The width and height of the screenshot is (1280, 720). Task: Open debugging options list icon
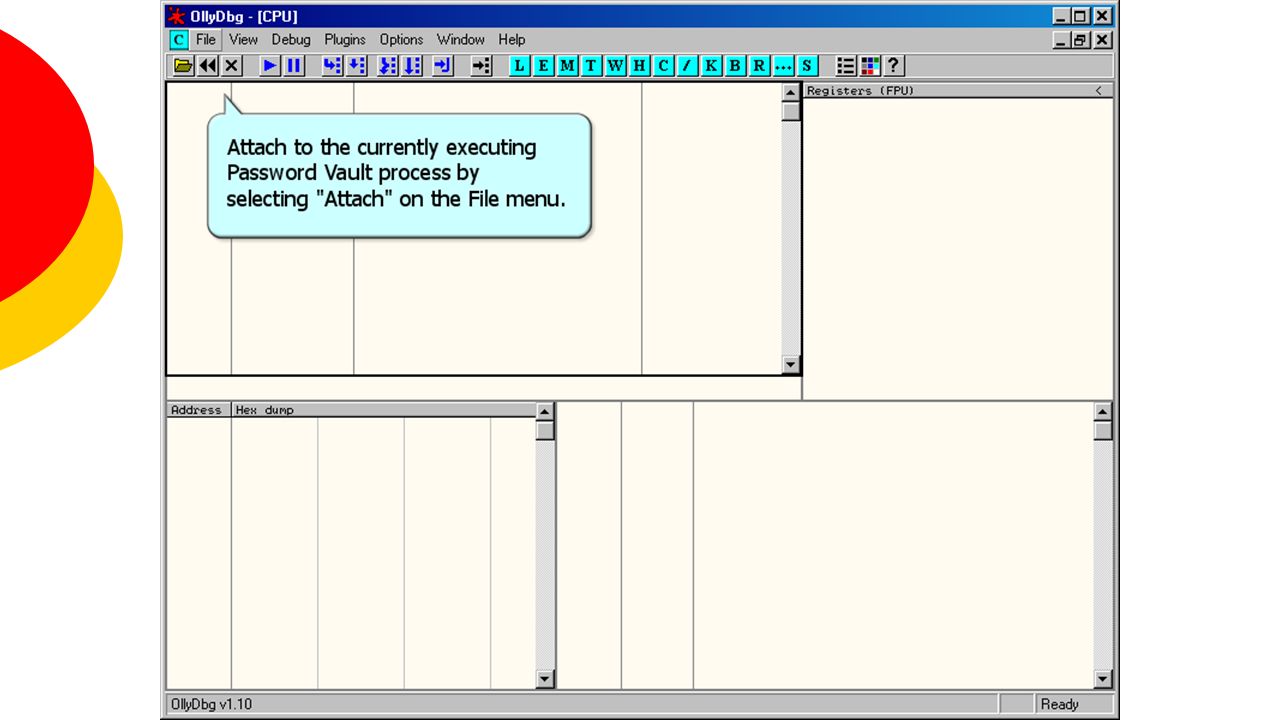(846, 66)
